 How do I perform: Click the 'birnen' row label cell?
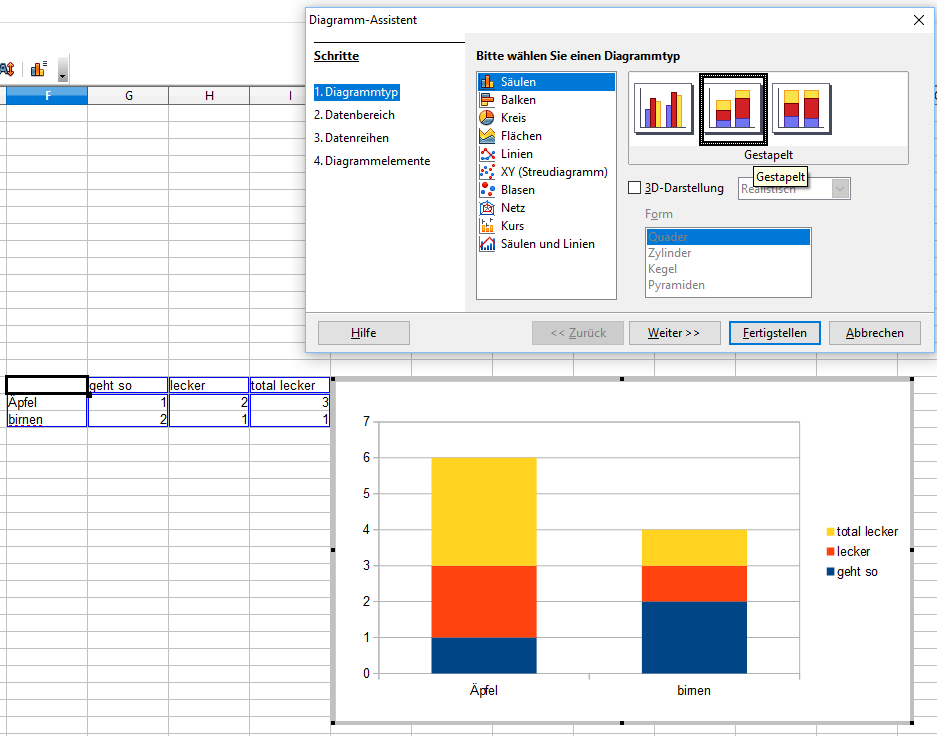click(47, 419)
